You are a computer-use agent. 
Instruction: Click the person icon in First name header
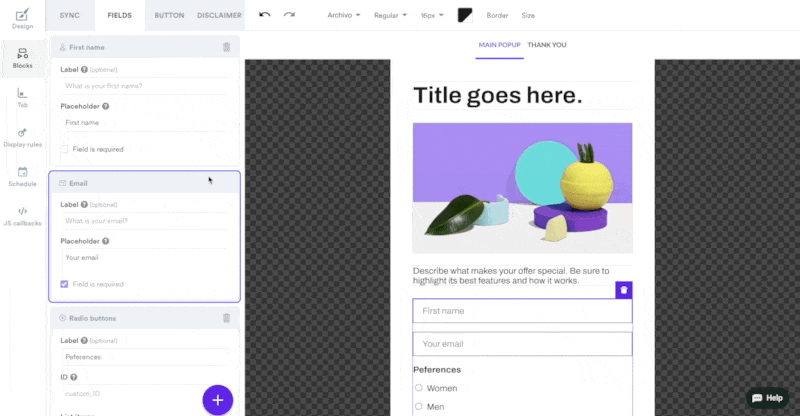(x=62, y=47)
